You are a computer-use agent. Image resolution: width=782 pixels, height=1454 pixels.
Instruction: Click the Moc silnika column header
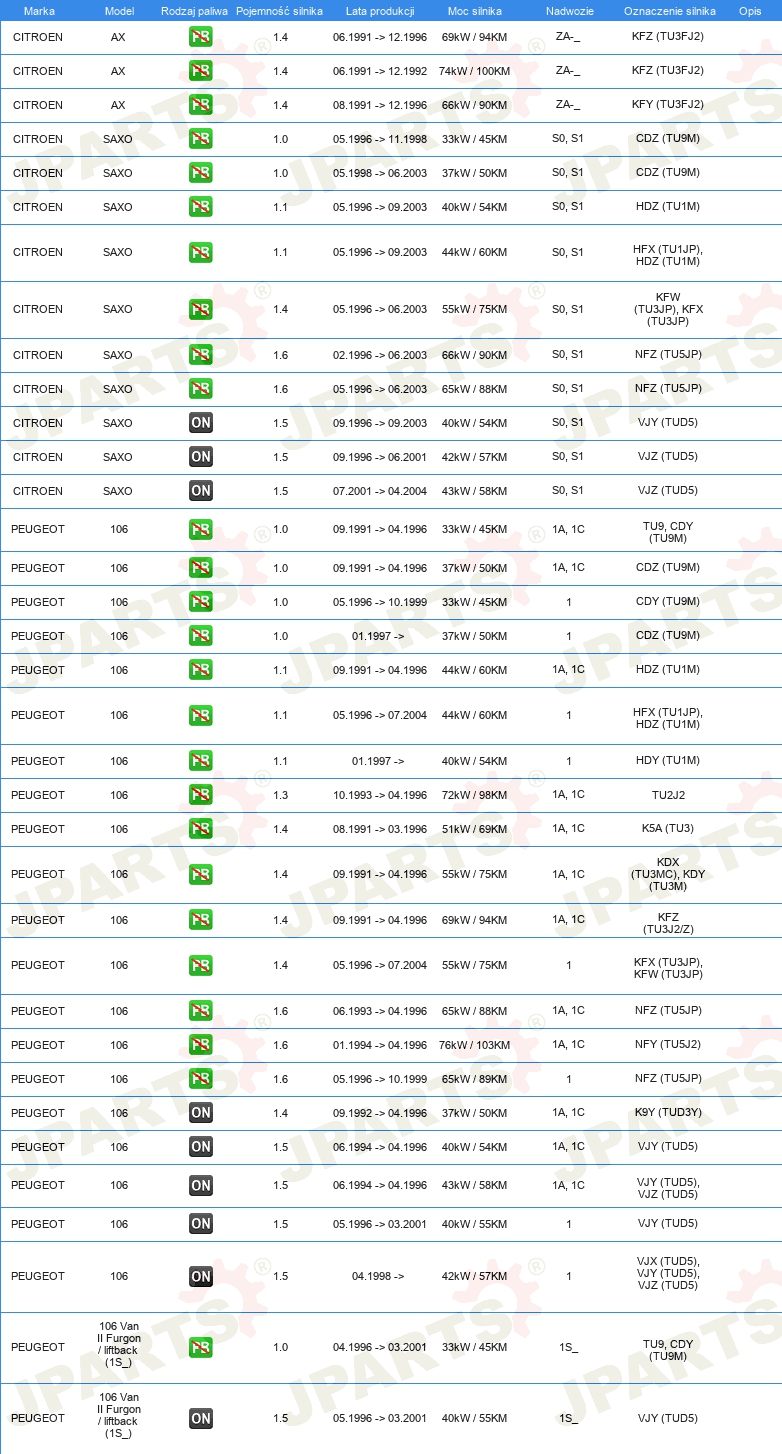(475, 11)
